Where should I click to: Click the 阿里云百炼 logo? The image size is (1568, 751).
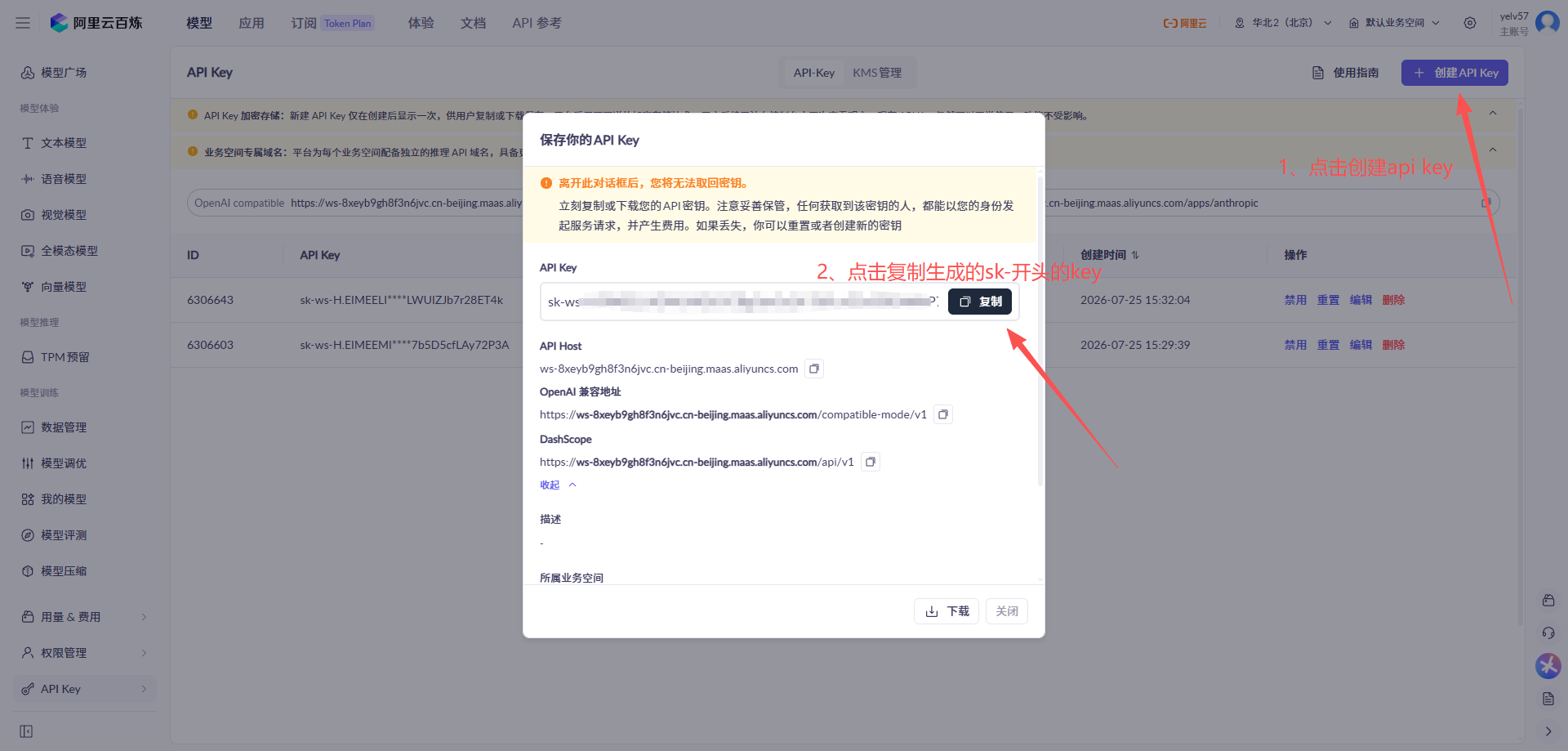coord(96,23)
